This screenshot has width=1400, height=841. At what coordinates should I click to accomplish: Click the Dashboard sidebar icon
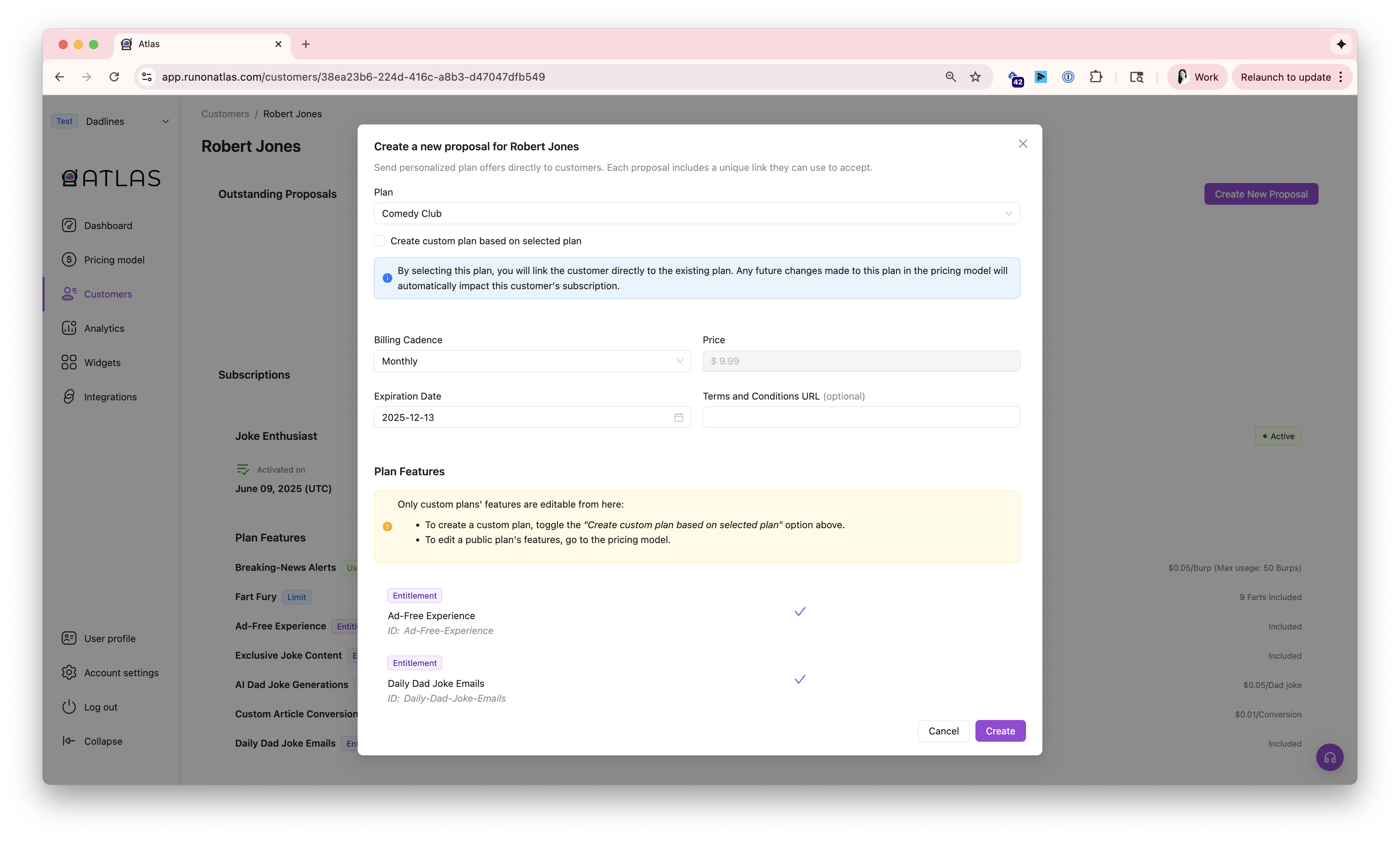click(69, 226)
